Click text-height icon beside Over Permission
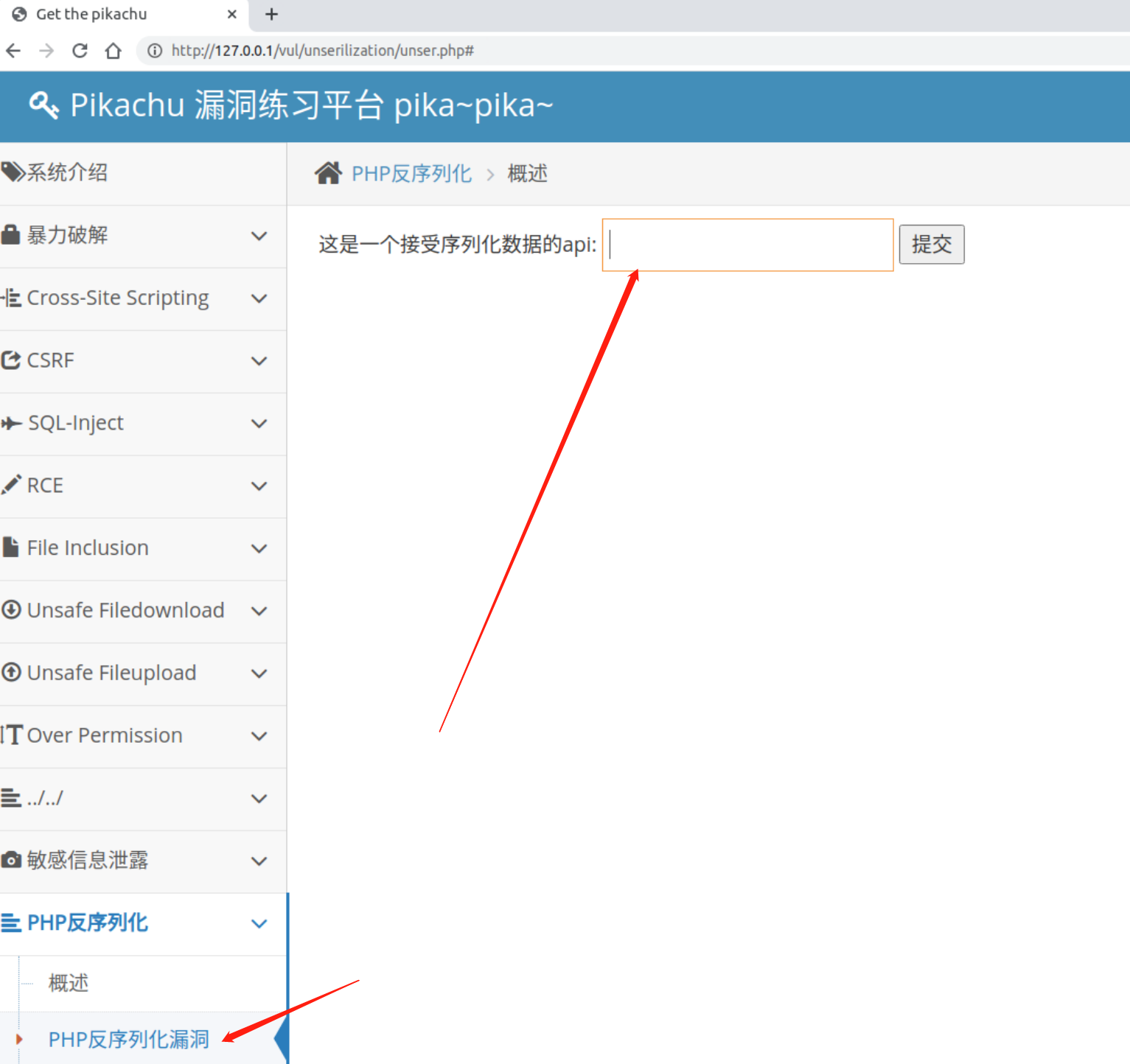 pyautogui.click(x=12, y=735)
